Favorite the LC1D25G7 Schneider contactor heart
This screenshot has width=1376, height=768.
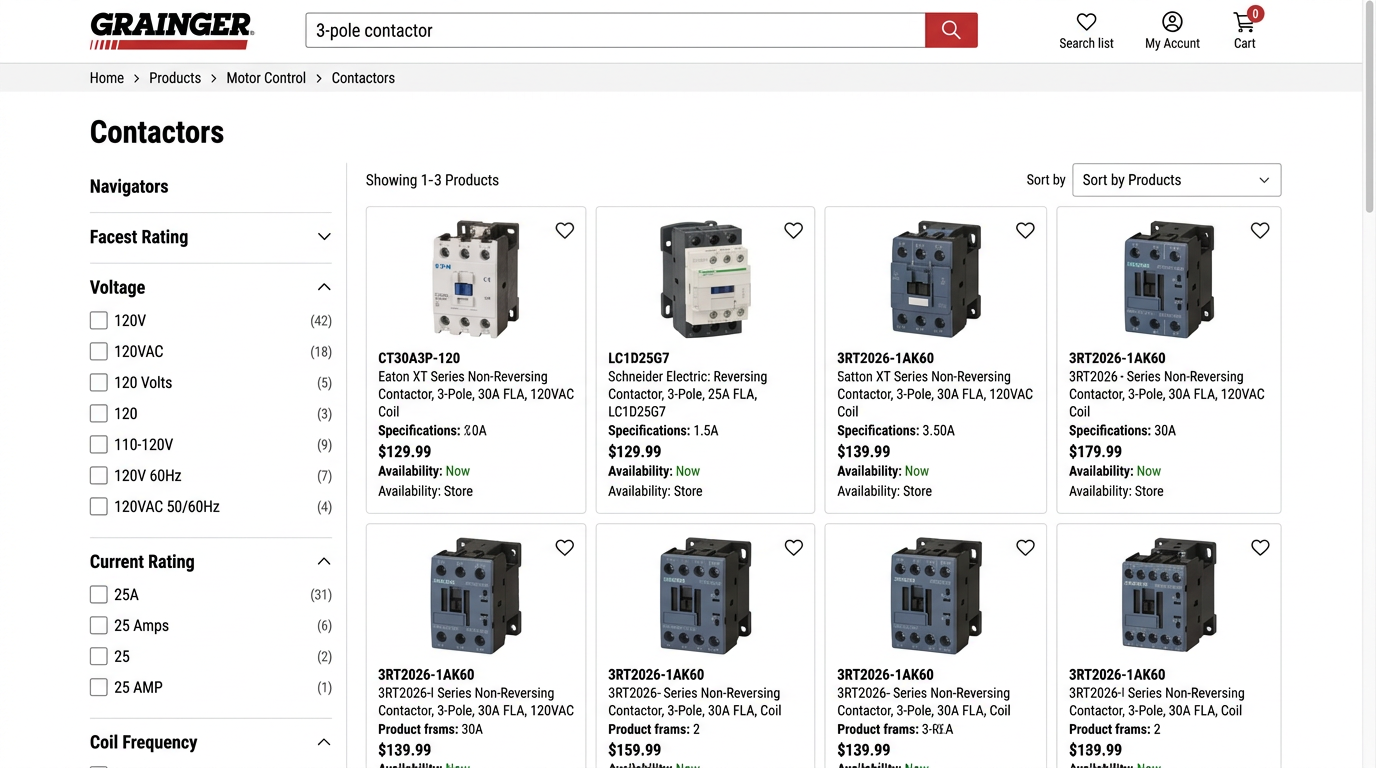click(793, 231)
